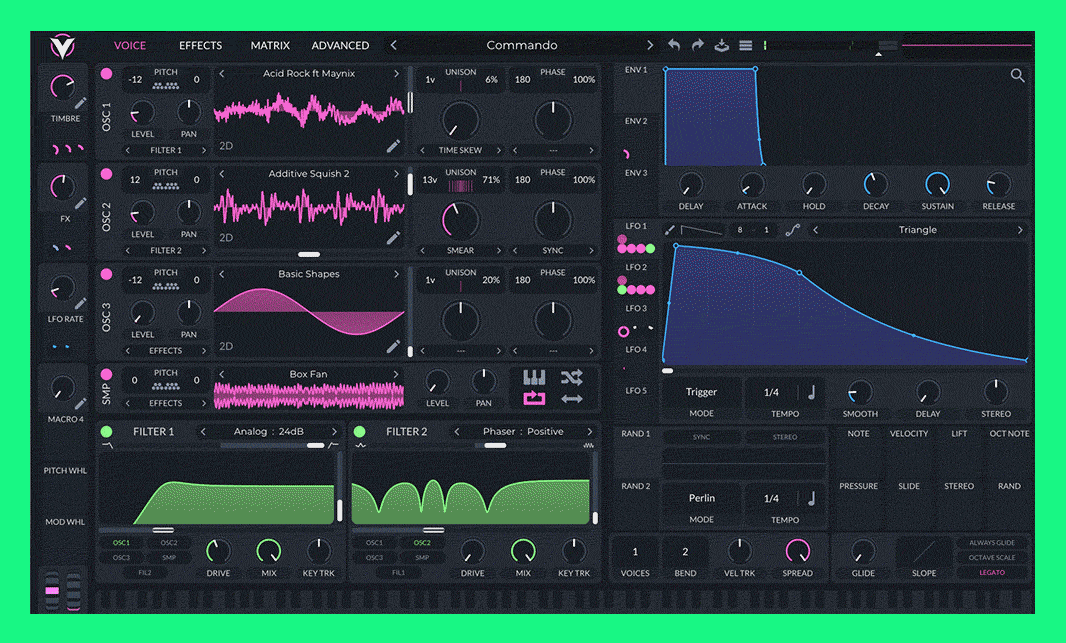
Task: Disable the OSC 1 power toggle
Action: [106, 73]
